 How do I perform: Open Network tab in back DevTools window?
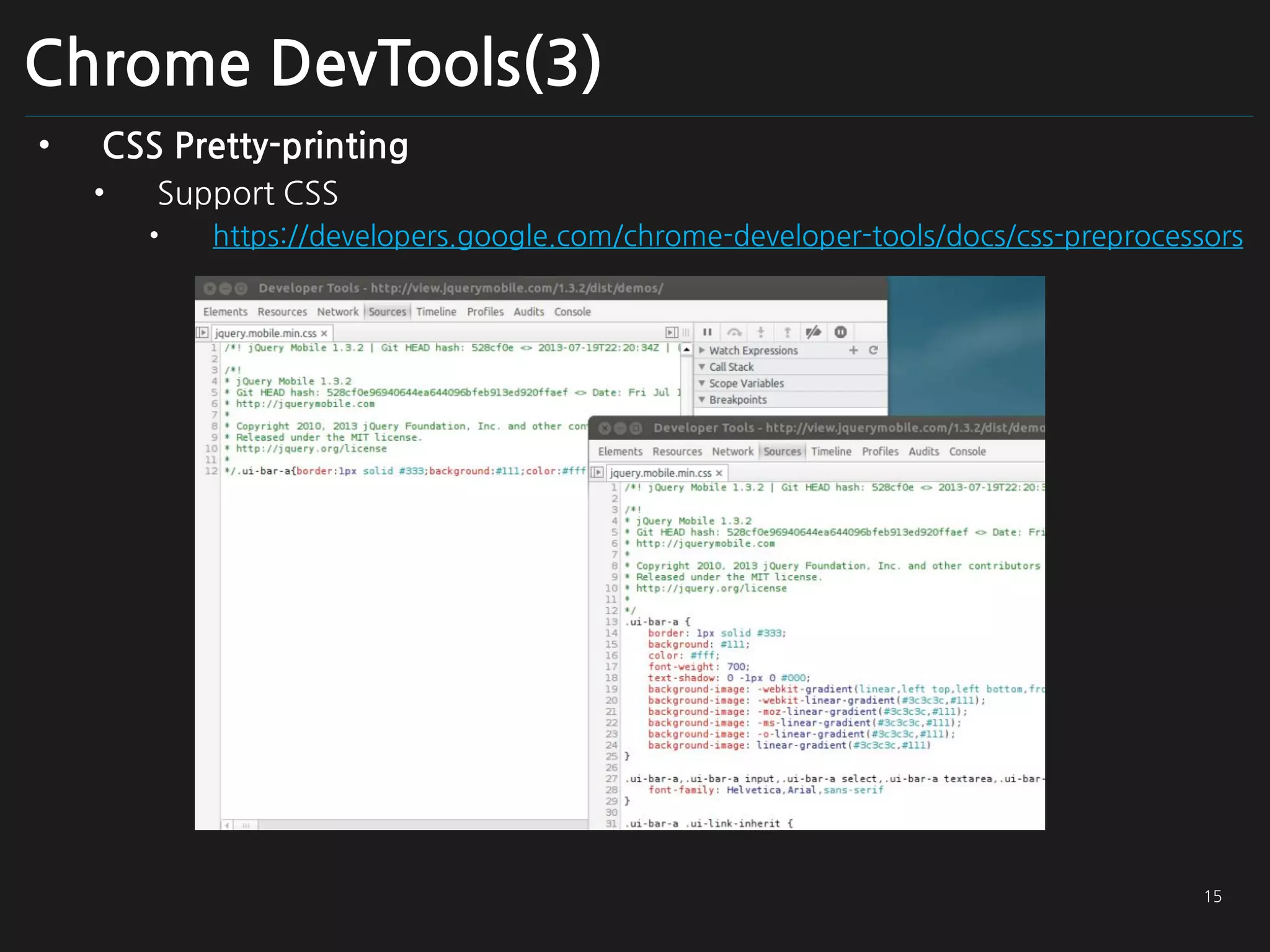tap(337, 312)
